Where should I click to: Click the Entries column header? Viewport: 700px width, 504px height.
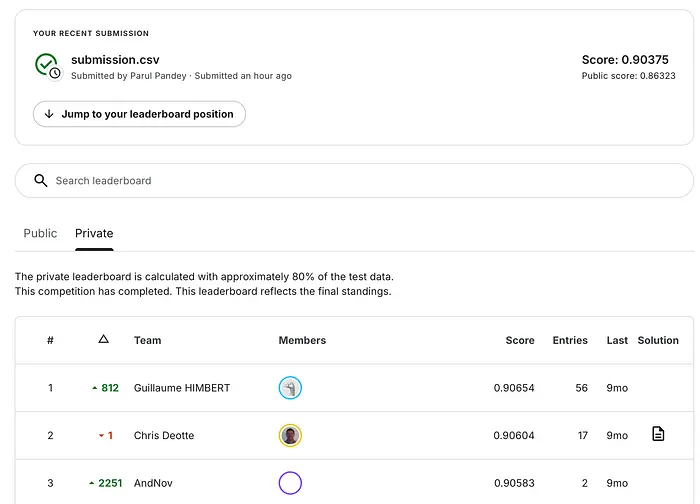click(570, 340)
